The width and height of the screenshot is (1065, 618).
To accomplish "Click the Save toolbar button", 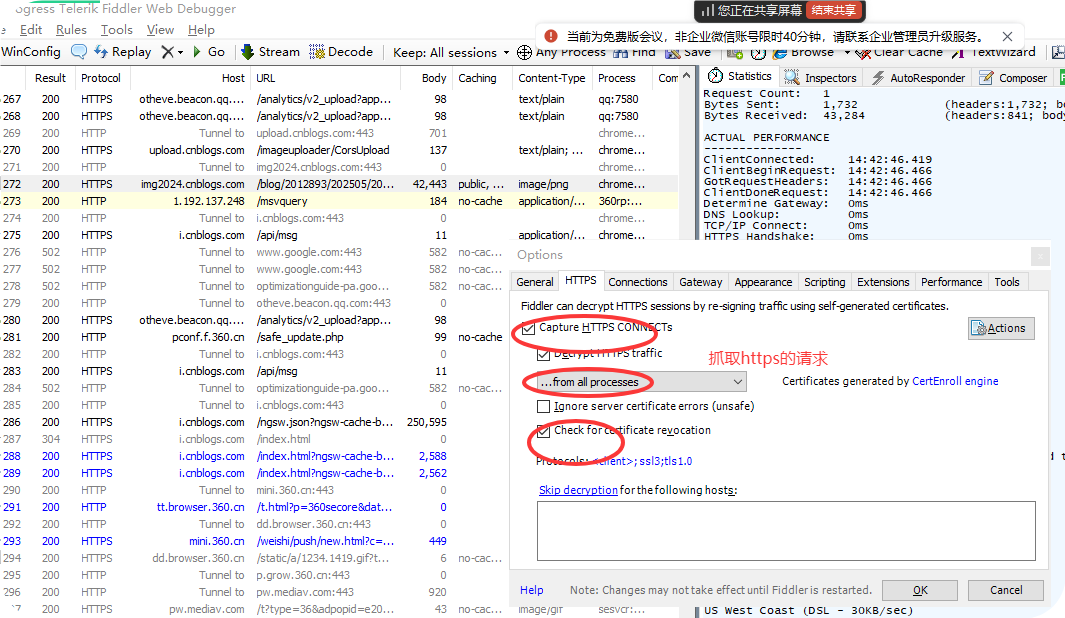I will (688, 52).
